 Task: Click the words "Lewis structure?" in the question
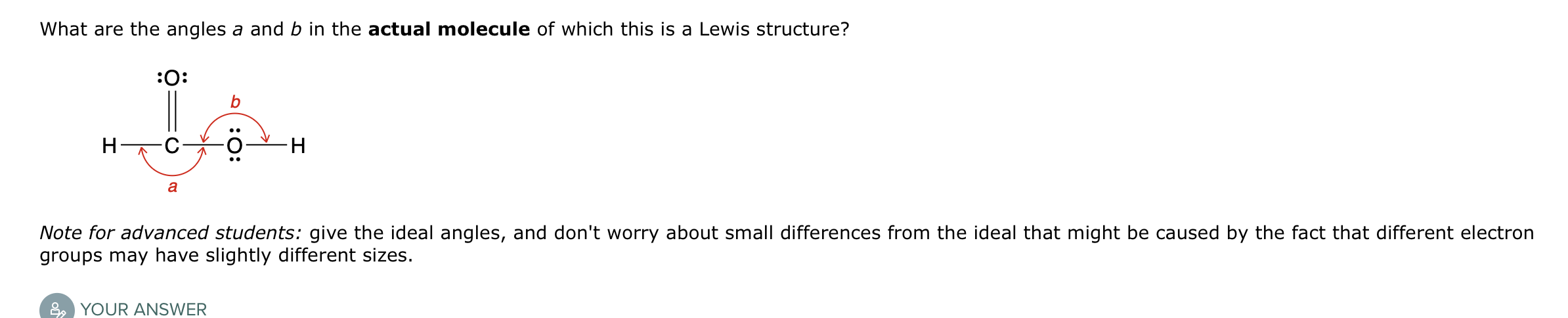pyautogui.click(x=773, y=30)
